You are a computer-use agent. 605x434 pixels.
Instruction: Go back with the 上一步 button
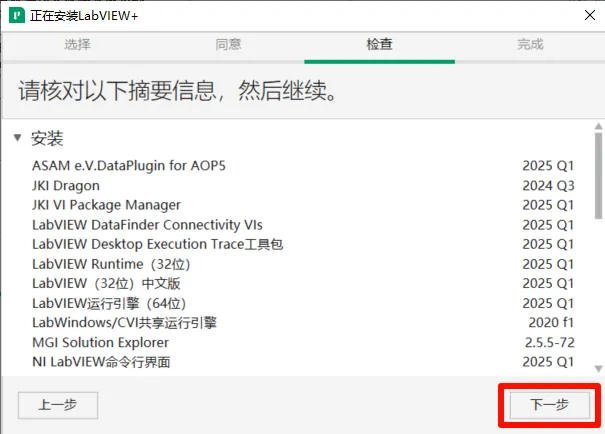coord(58,405)
